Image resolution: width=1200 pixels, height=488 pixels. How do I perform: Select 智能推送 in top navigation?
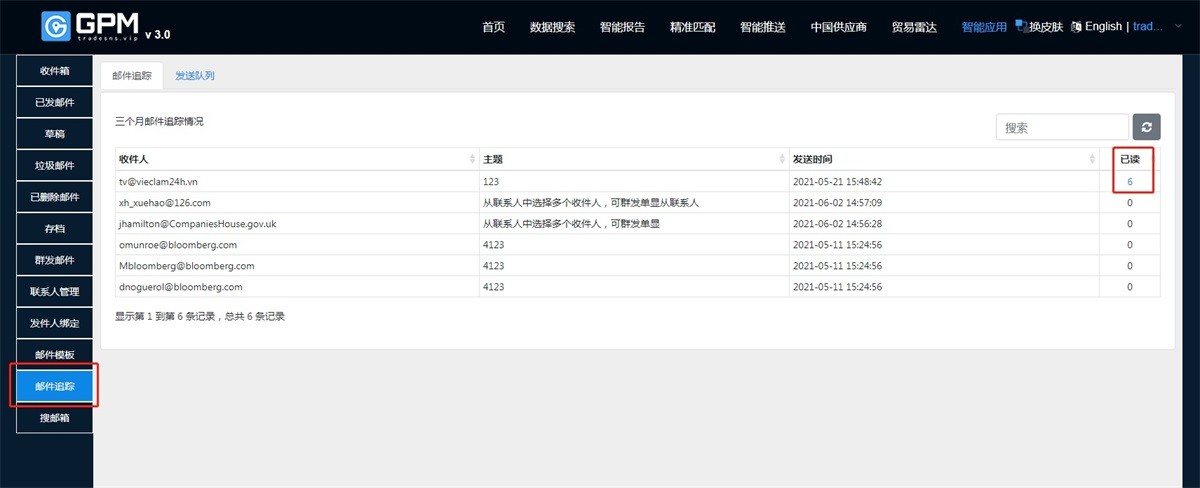point(763,27)
